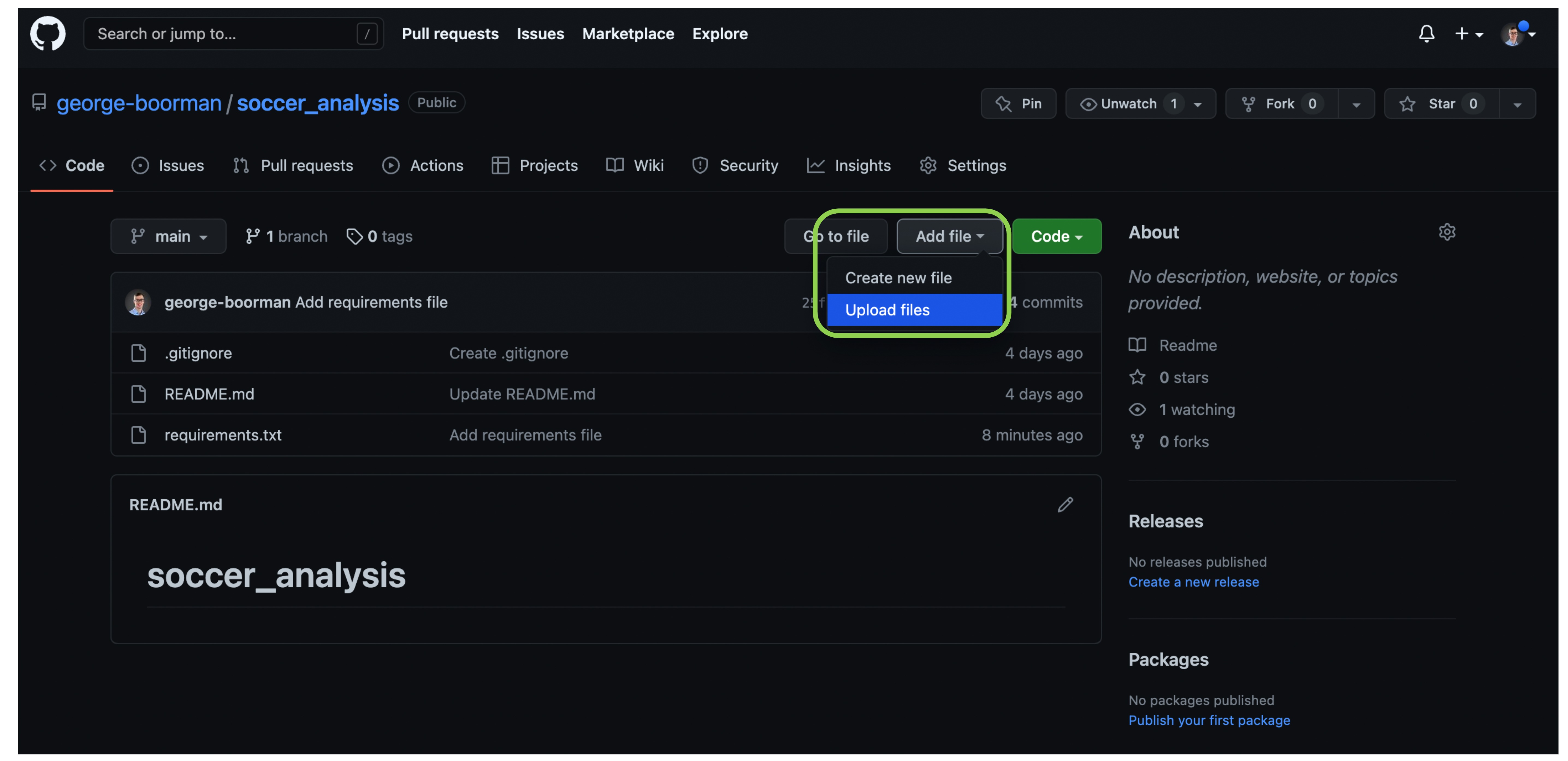The image size is (1568, 761).
Task: Star the repository
Action: pos(1441,104)
